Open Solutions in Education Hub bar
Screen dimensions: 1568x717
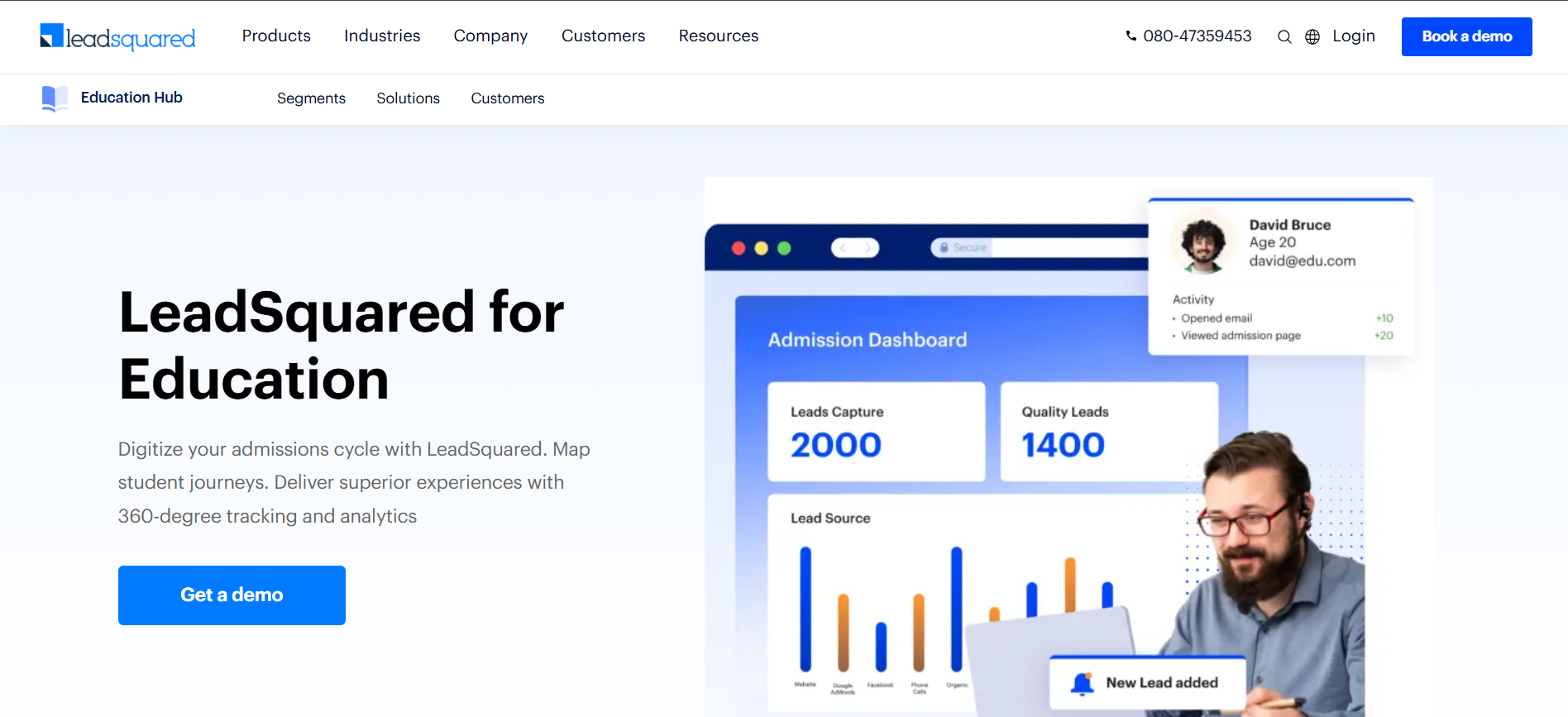coord(409,98)
